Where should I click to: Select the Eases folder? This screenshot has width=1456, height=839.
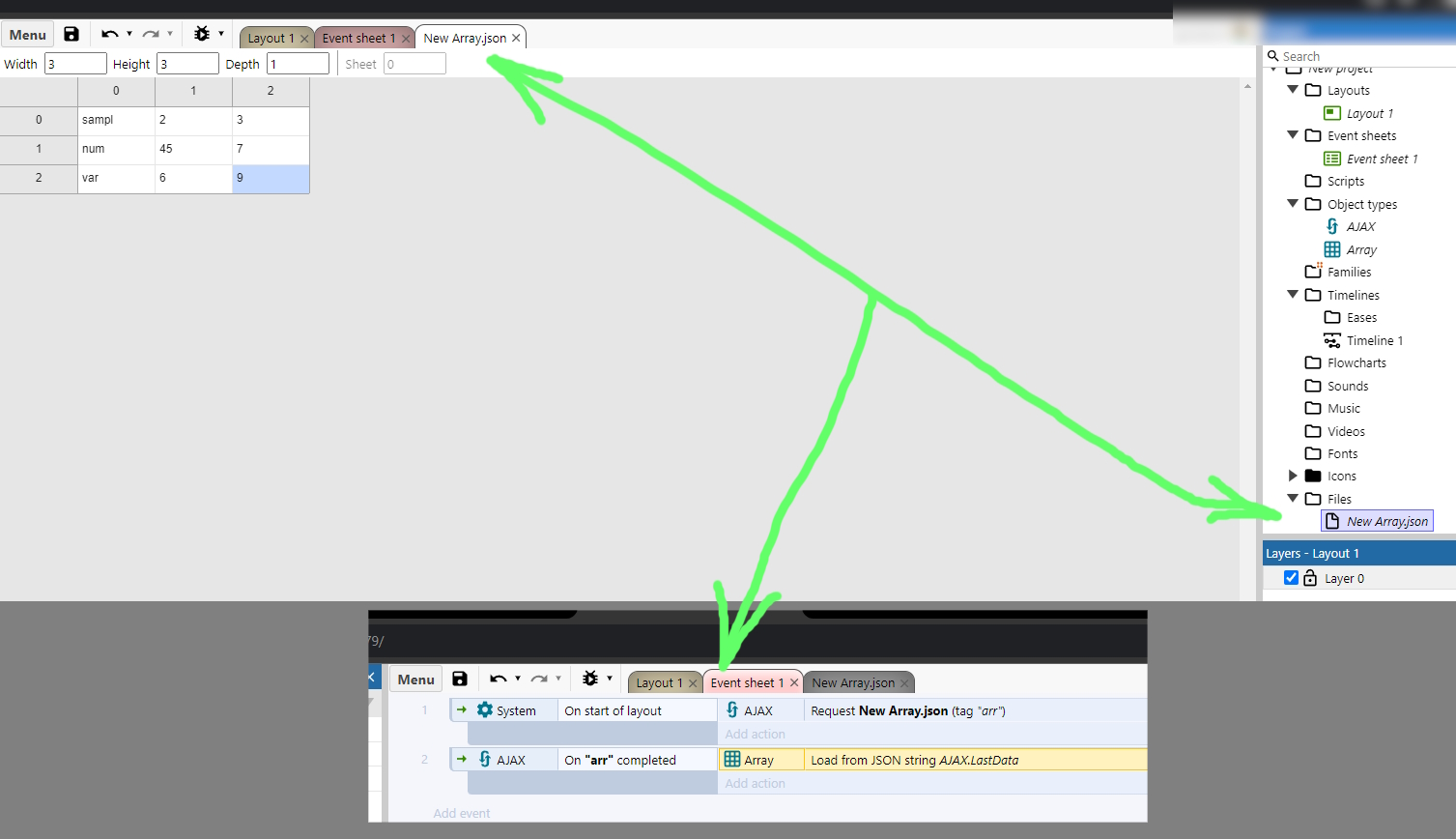point(1351,317)
